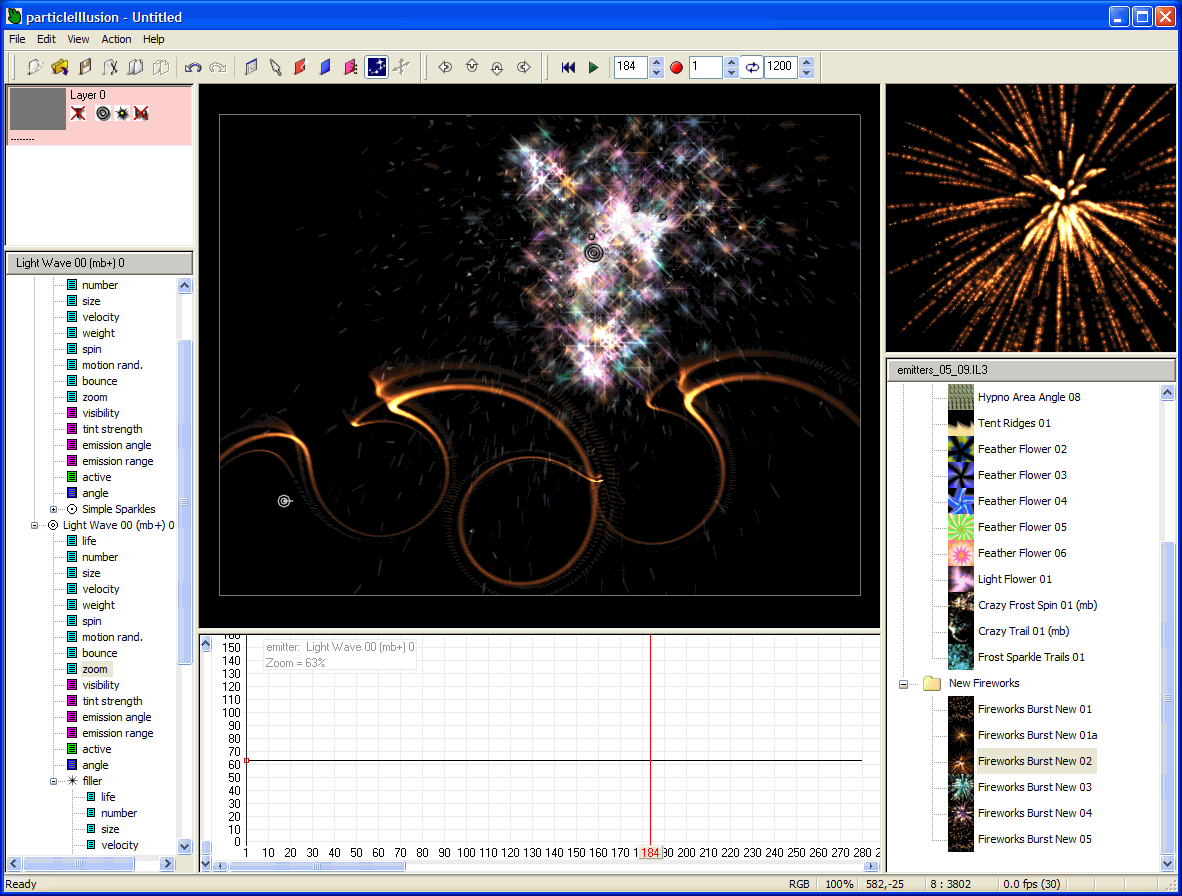This screenshot has height=896, width=1182.
Task: Toggle the loop playback icon
Action: click(x=752, y=67)
